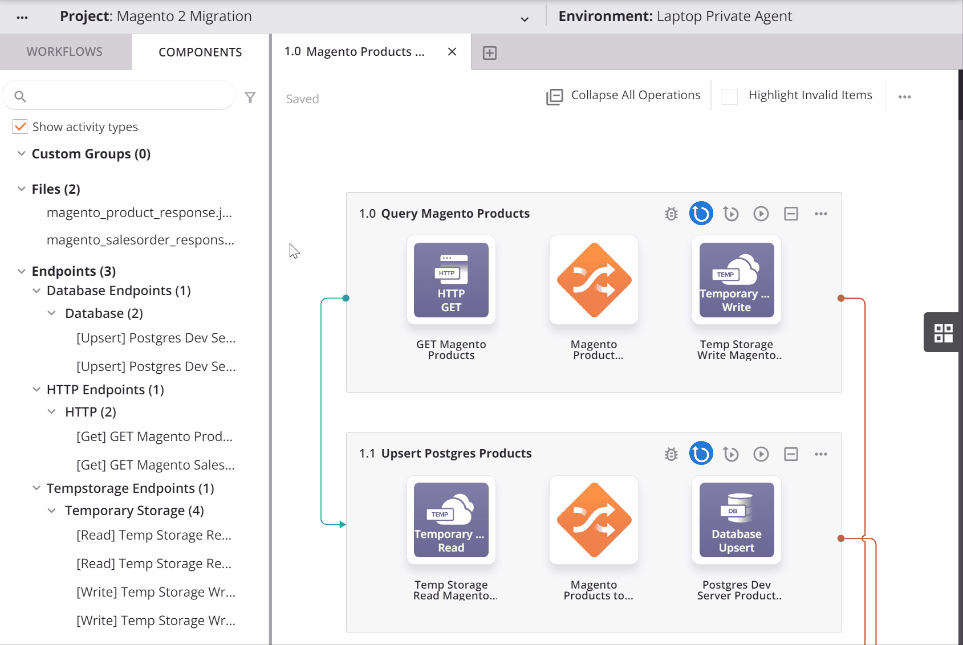Click the Query Magento Products operation title
Image resolution: width=963 pixels, height=645 pixels.
coord(455,213)
